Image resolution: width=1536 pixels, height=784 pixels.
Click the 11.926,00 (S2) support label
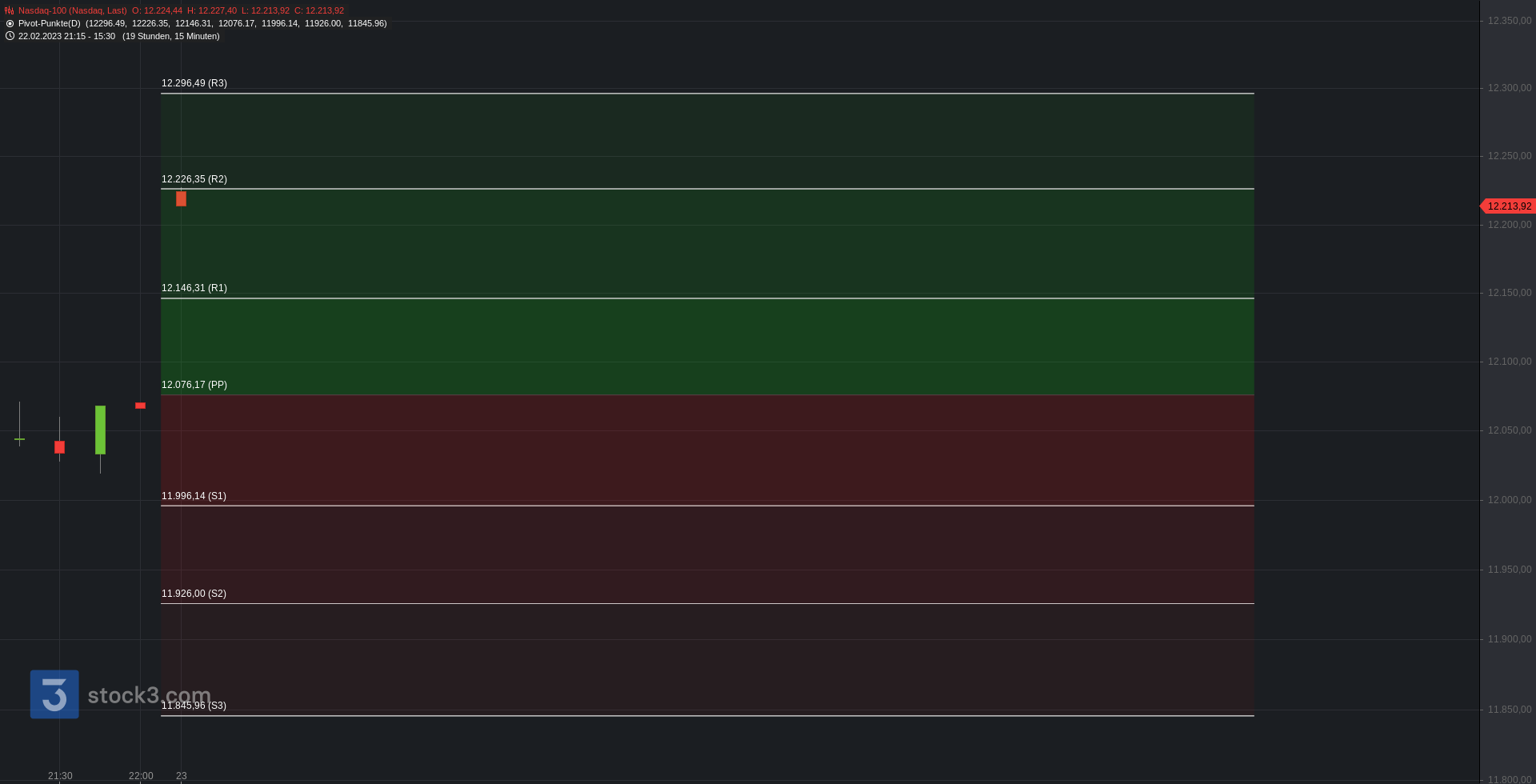[194, 594]
